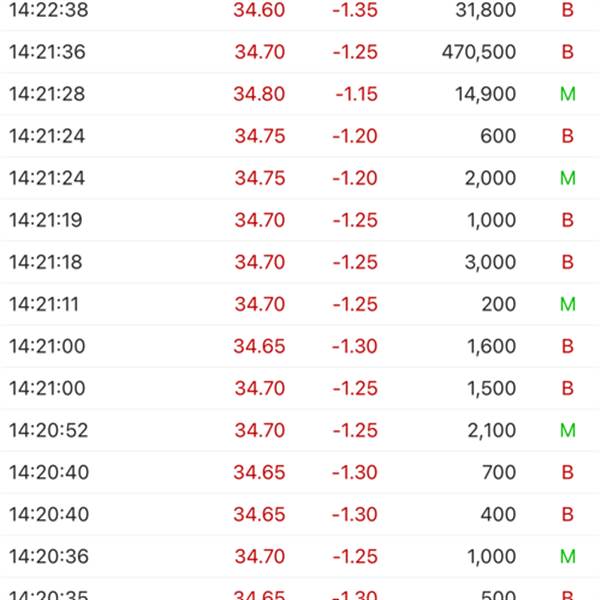
Task: Click the 14:21:11 timestamp
Action: (x=44, y=304)
